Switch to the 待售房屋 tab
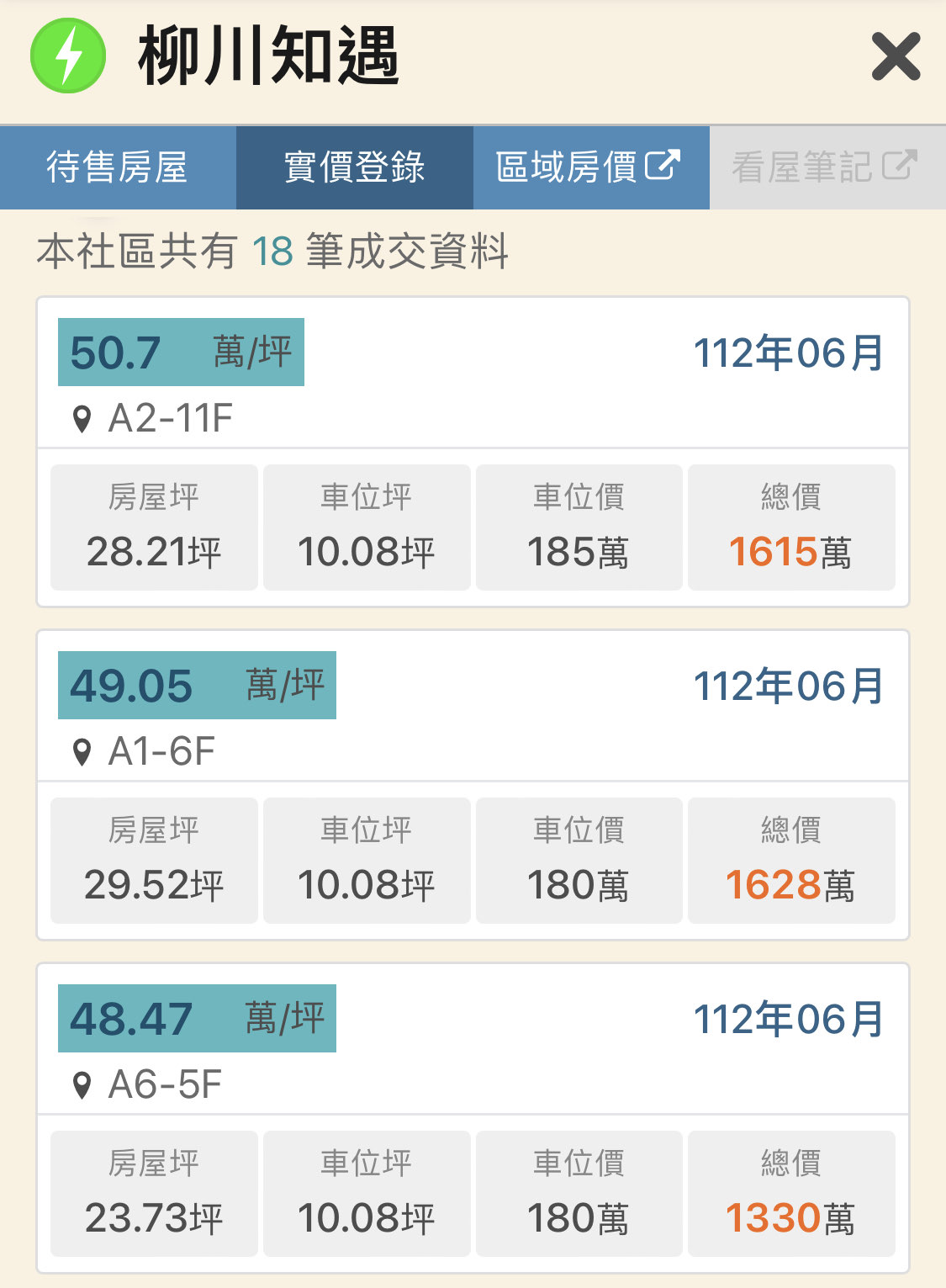Screen dimensions: 946x1288 point(118,167)
